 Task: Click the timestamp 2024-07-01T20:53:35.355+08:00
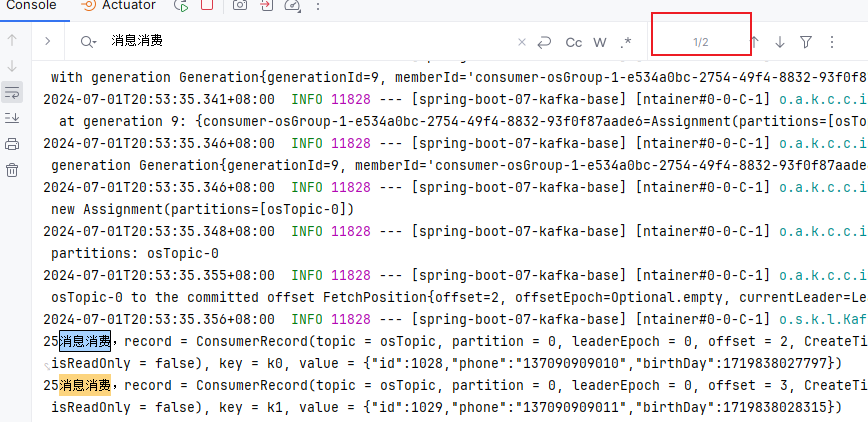(159, 275)
